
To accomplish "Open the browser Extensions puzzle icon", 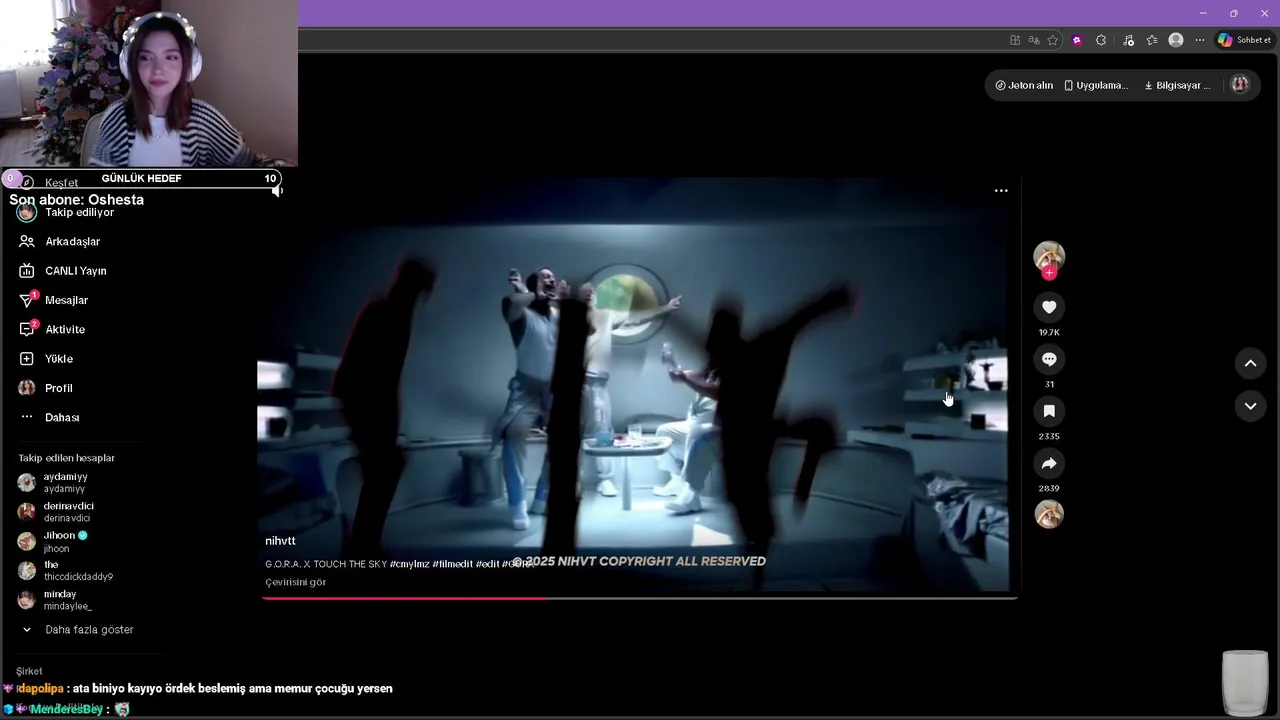I will [1101, 40].
